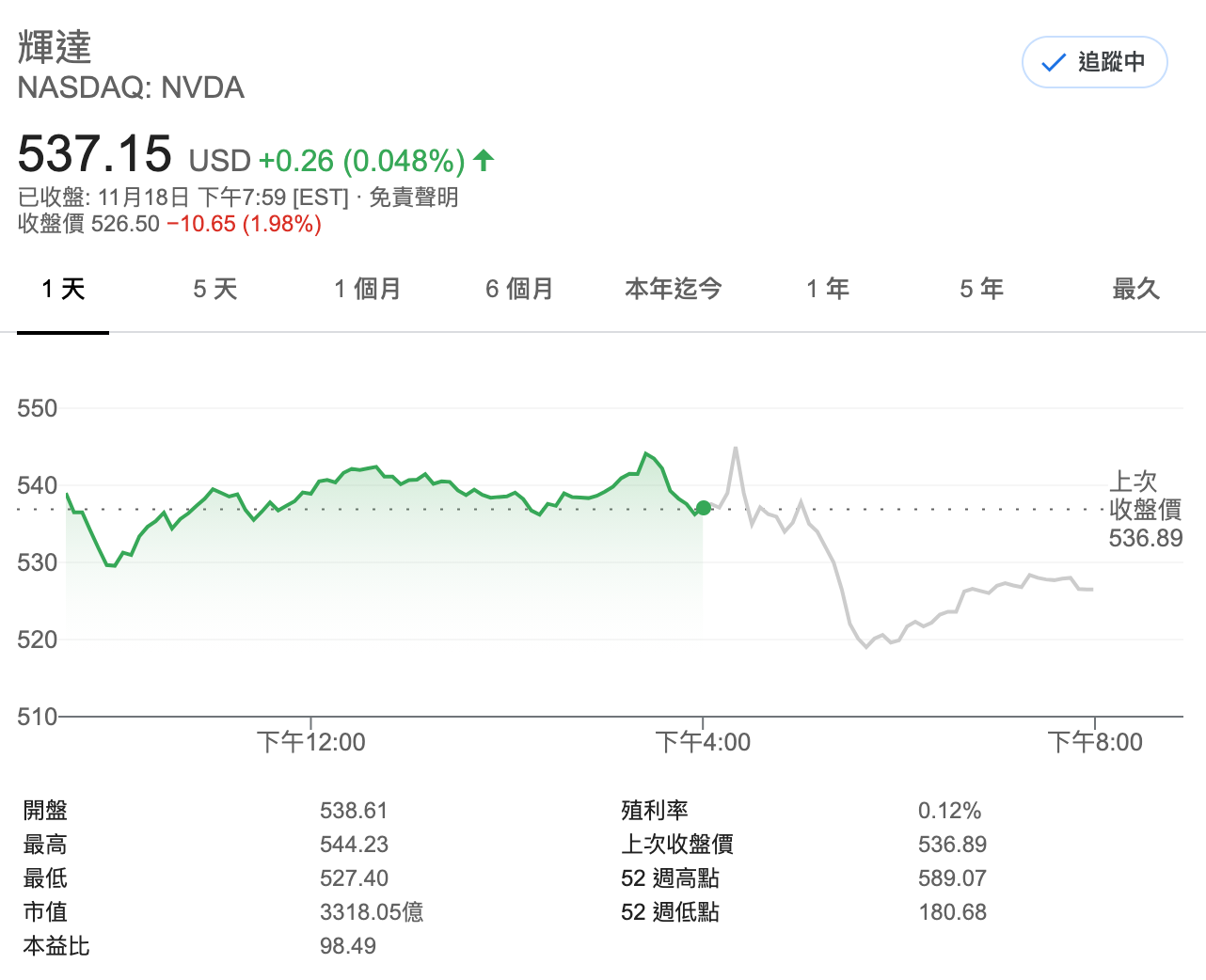Click the 輝達 company name
Image resolution: width=1206 pixels, height=980 pixels.
(x=55, y=47)
